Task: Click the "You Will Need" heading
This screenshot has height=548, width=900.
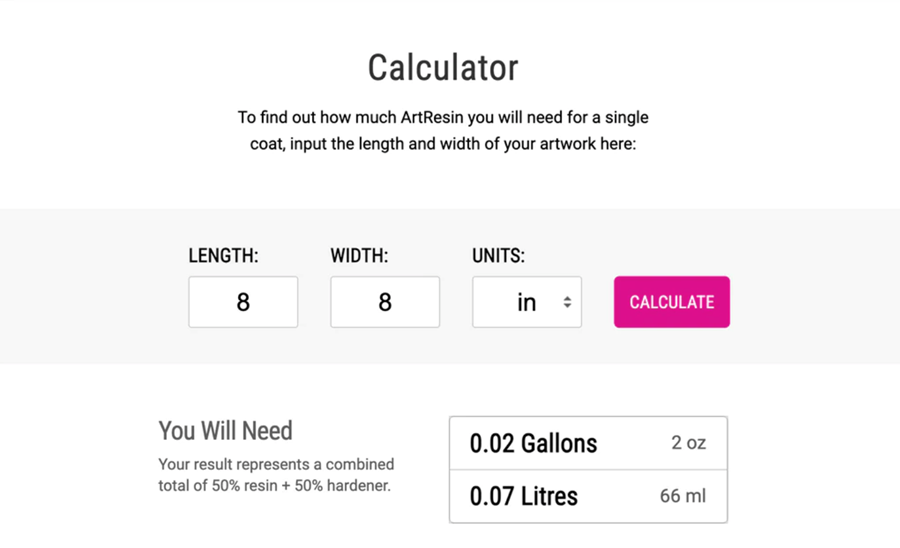Action: point(225,431)
